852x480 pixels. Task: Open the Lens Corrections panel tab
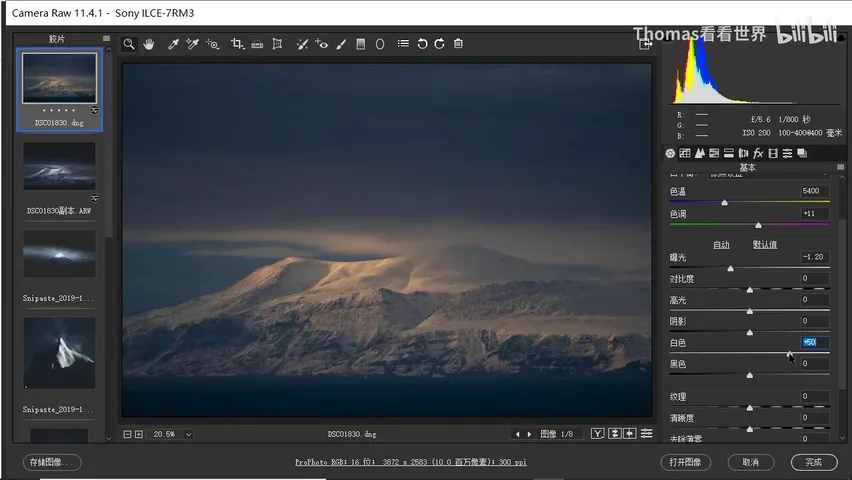pos(743,153)
